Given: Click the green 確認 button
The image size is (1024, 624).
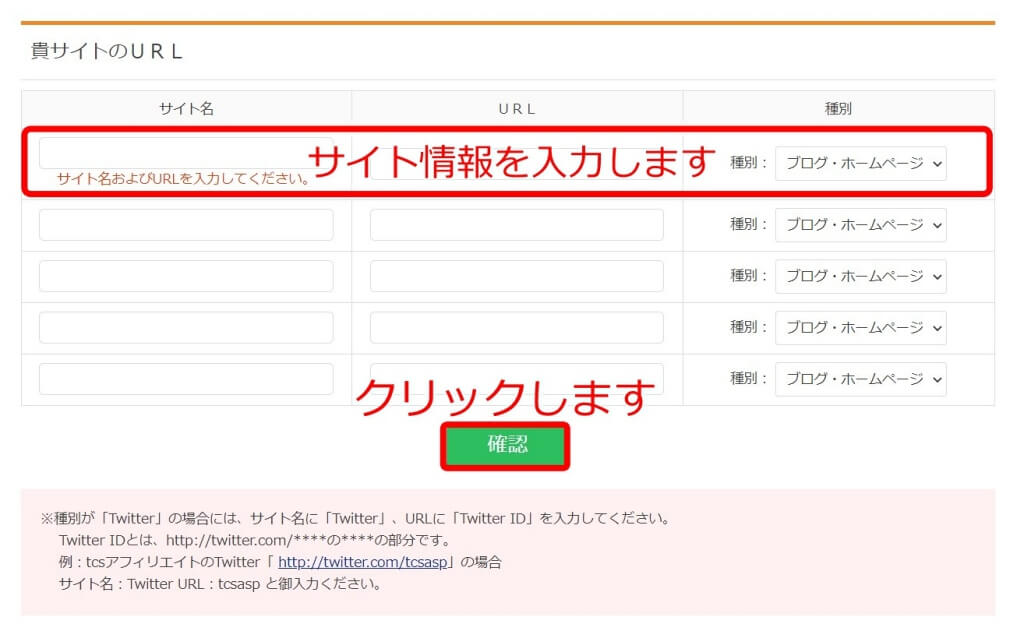Looking at the screenshot, I should [x=505, y=446].
